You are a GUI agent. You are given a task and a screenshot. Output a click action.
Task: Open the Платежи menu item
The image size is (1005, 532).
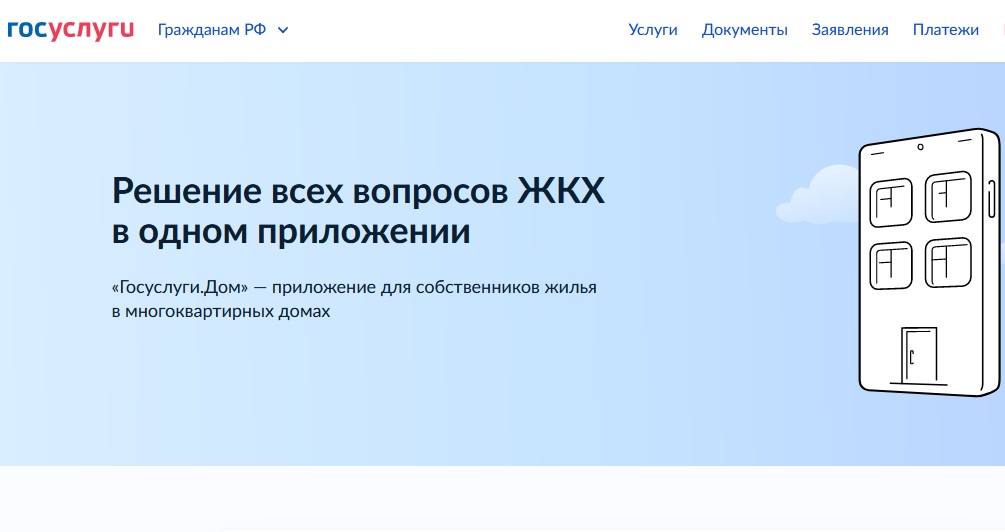tap(945, 30)
